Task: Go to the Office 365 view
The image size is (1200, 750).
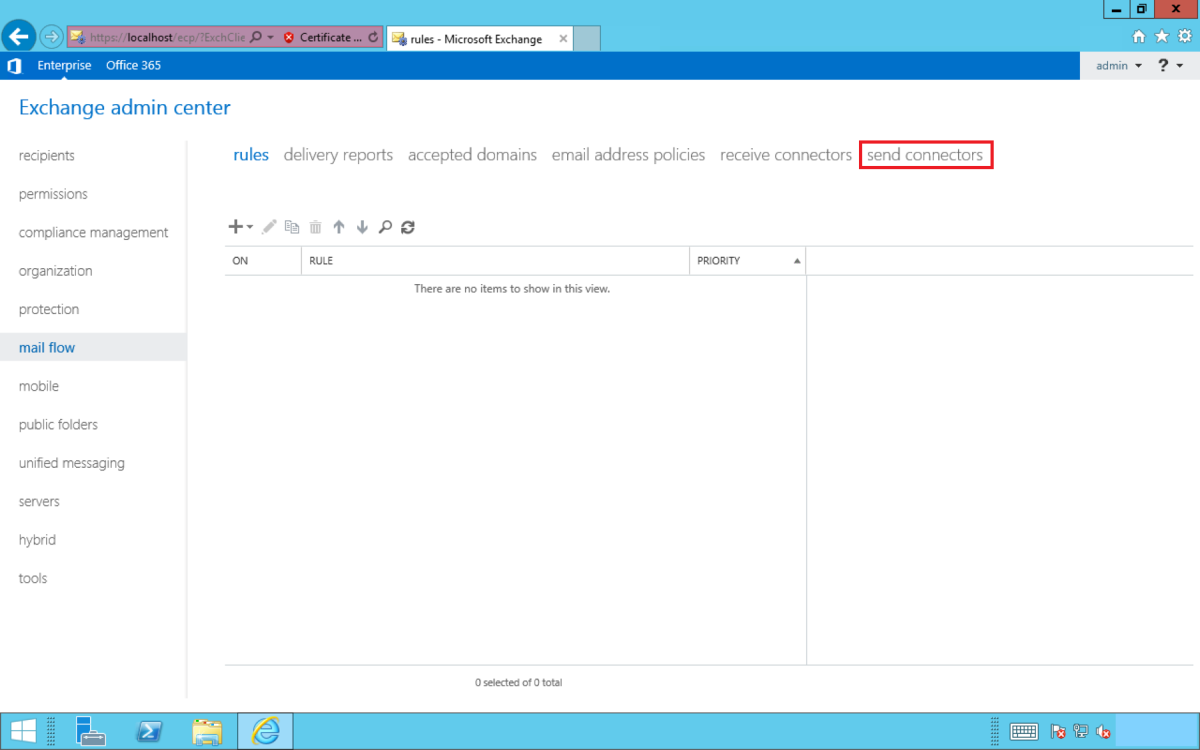Action: [133, 65]
